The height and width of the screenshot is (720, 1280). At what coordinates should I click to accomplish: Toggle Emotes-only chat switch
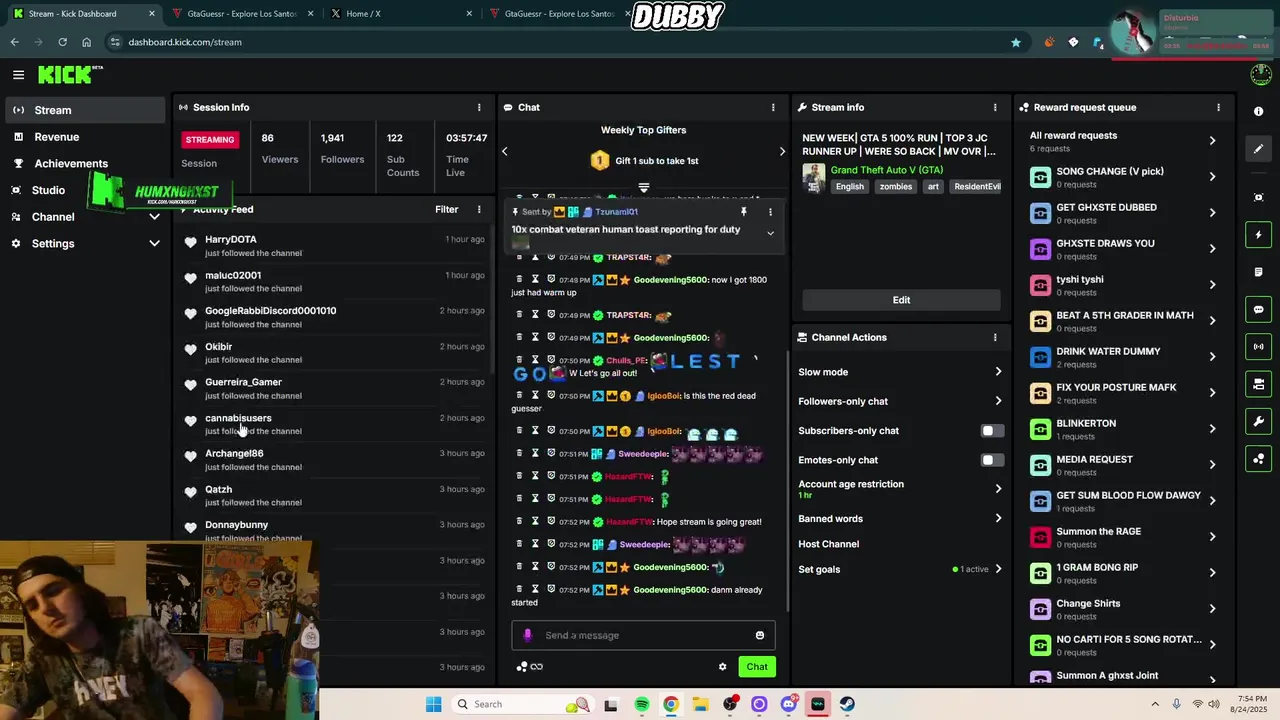click(991, 460)
